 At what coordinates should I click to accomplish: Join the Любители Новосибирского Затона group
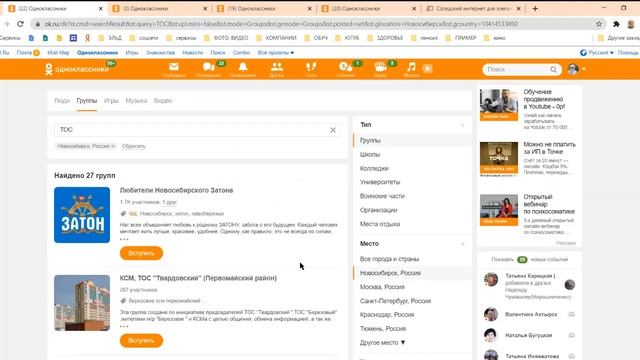tap(141, 253)
